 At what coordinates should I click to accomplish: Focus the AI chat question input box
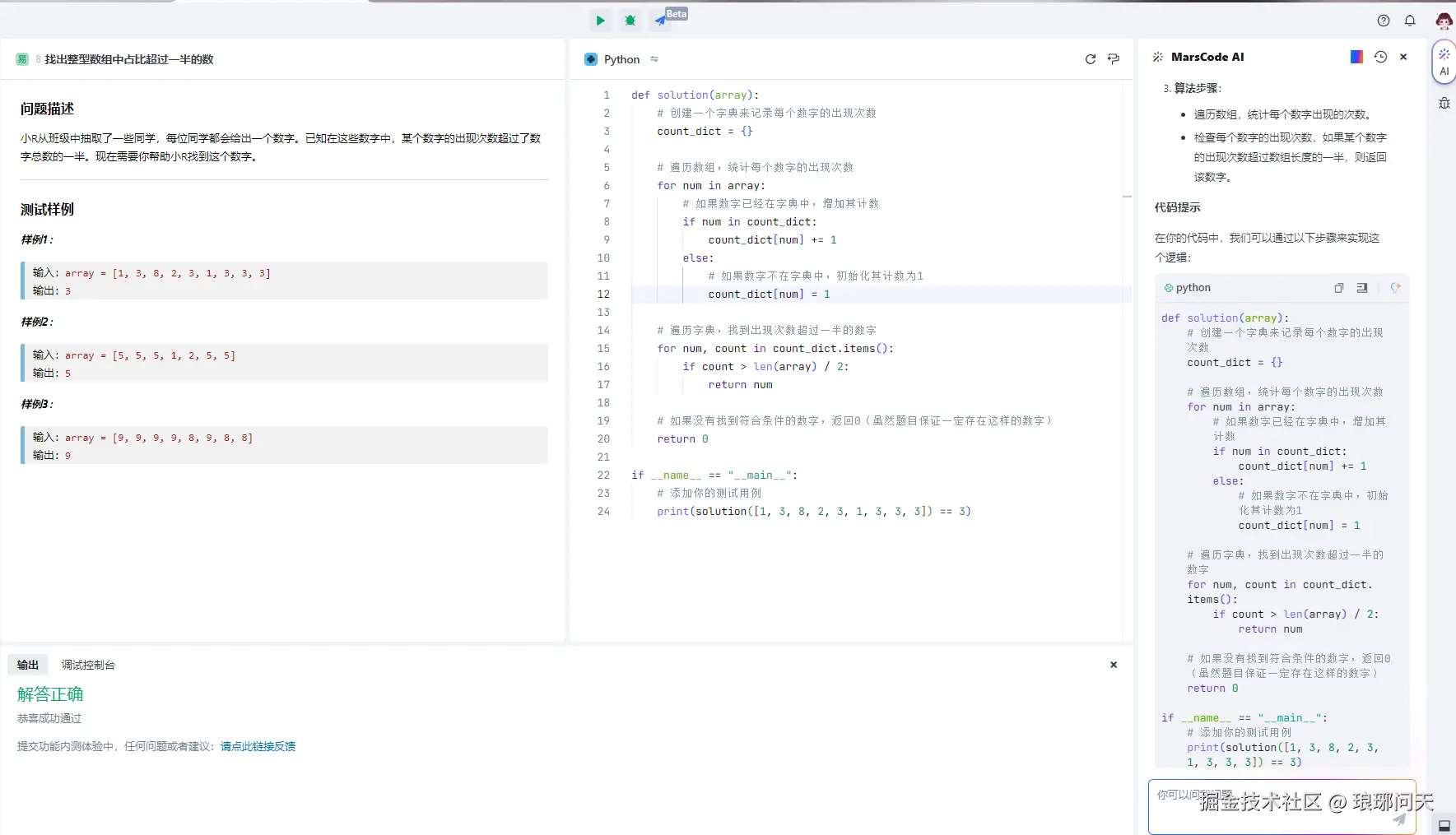coord(1268,806)
